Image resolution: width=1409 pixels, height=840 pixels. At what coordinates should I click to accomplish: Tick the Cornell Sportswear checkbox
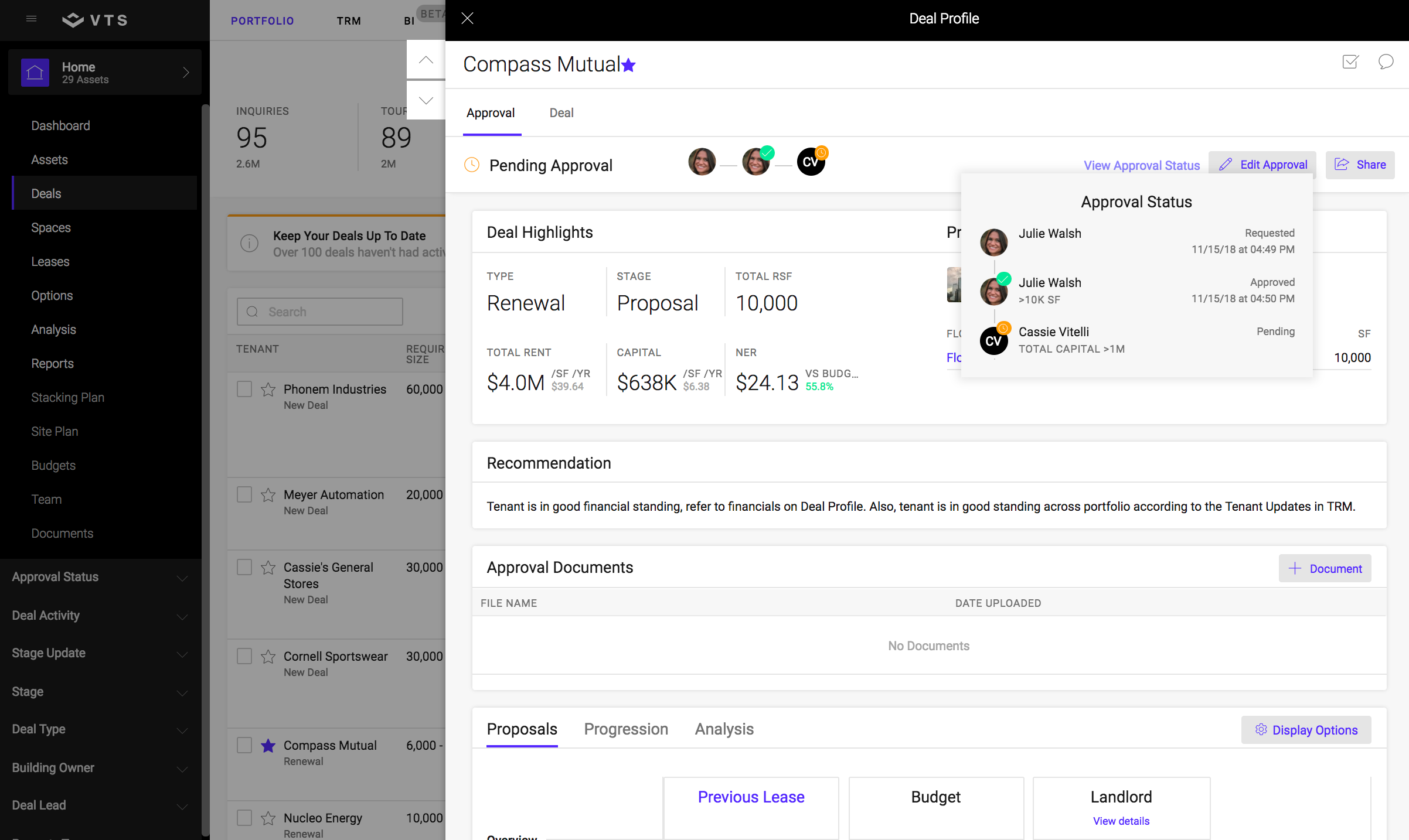(x=244, y=657)
